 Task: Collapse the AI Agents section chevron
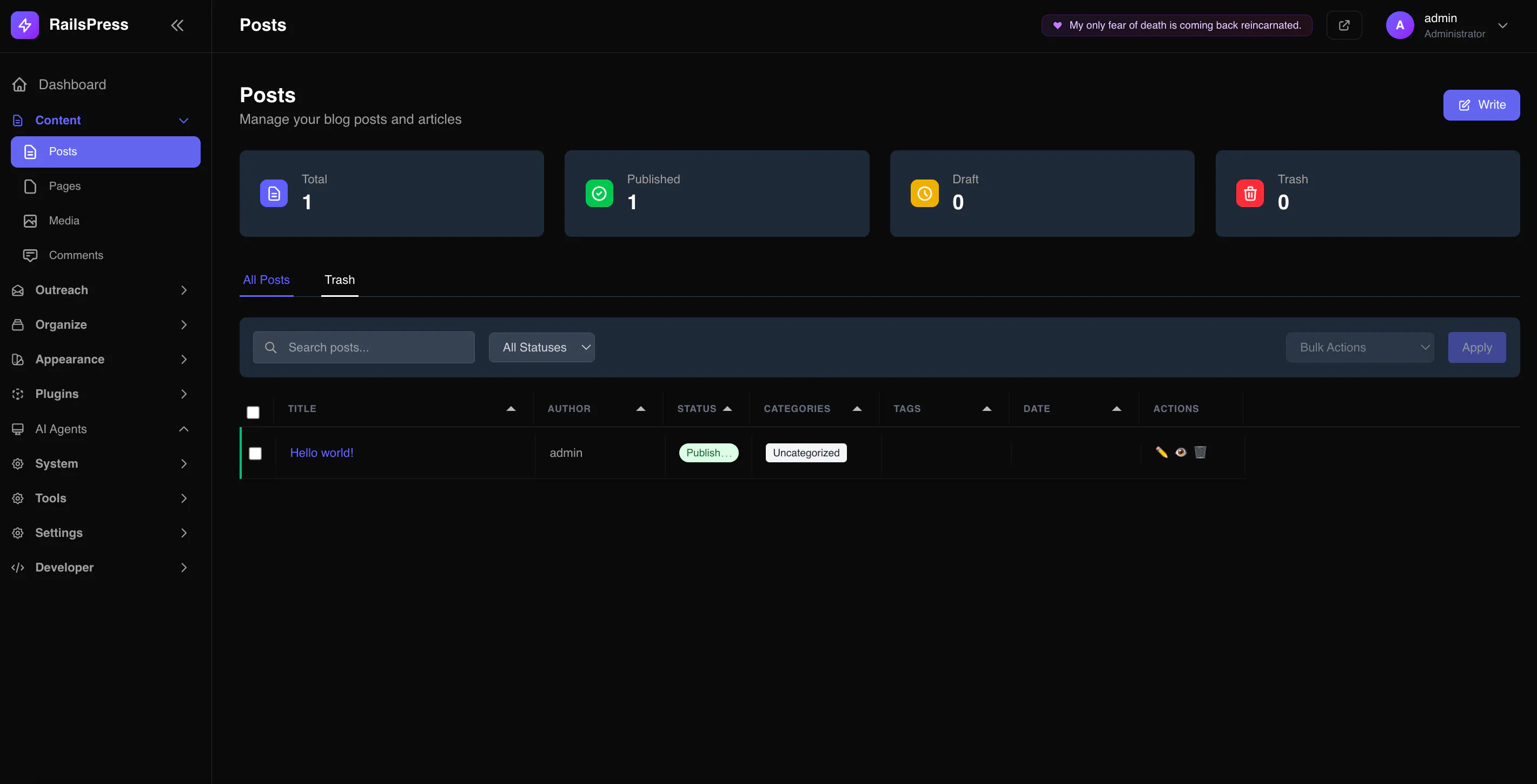184,429
